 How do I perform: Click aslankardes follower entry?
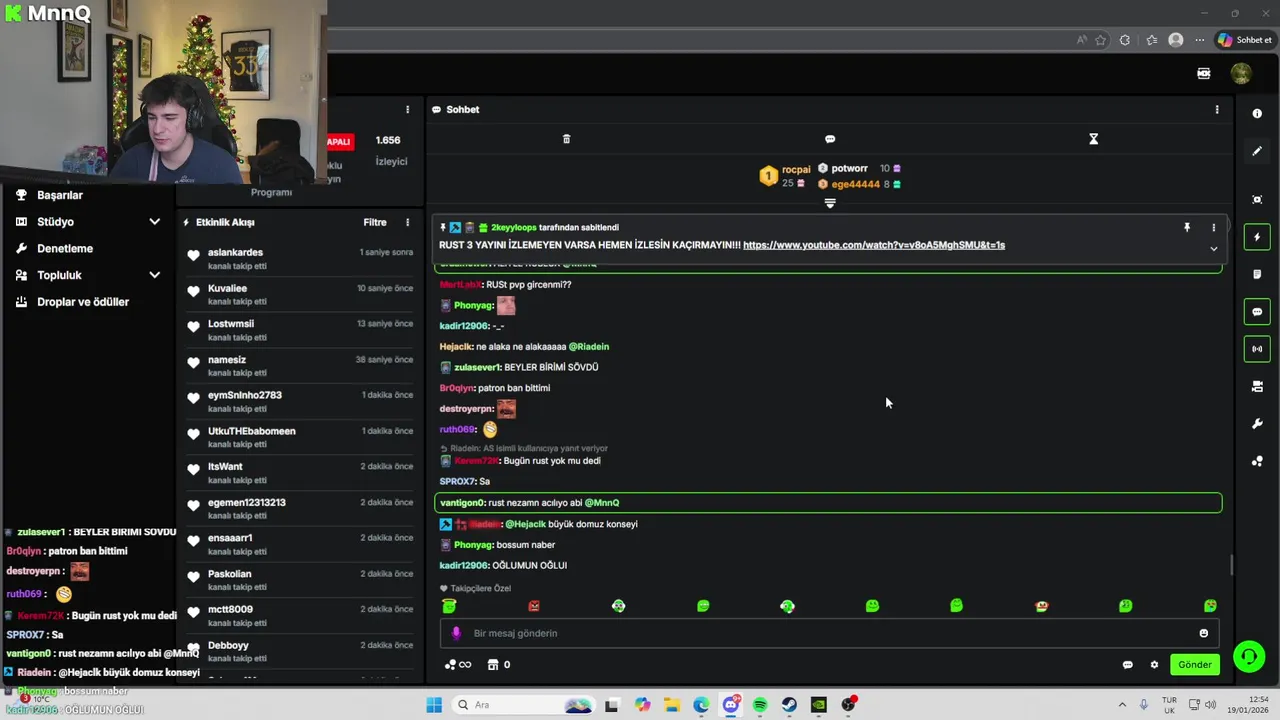299,258
